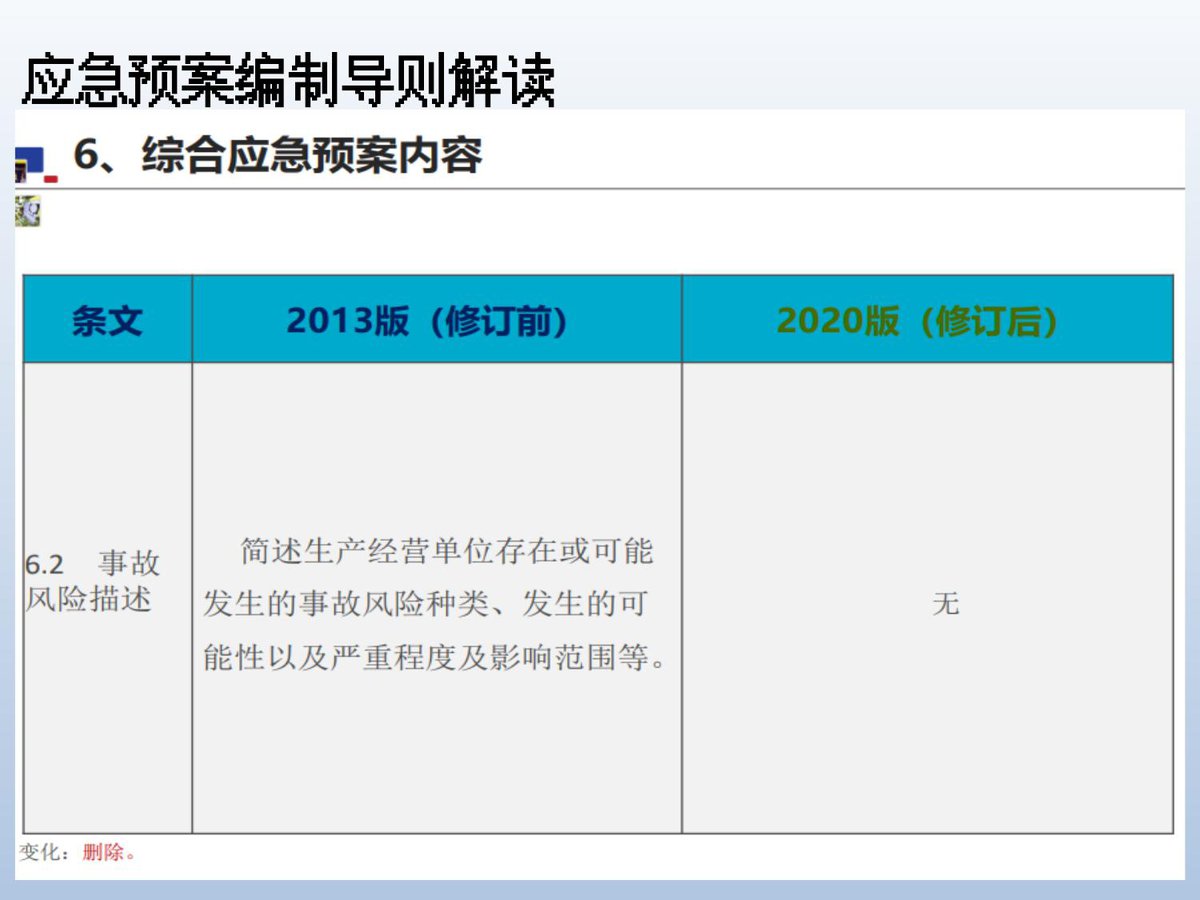
Task: Click the 2013版 text in the header
Action: [347, 320]
